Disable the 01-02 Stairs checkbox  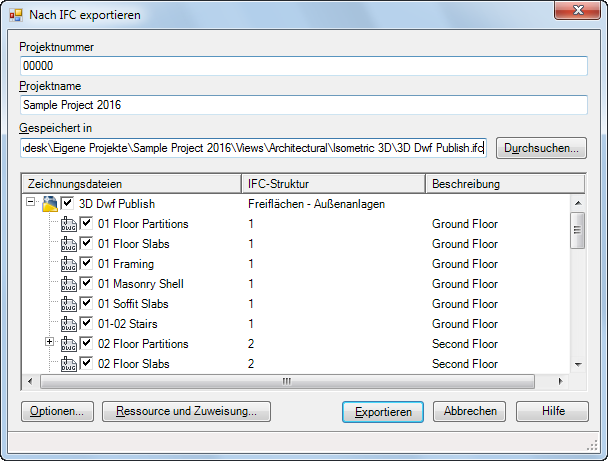[x=87, y=324]
